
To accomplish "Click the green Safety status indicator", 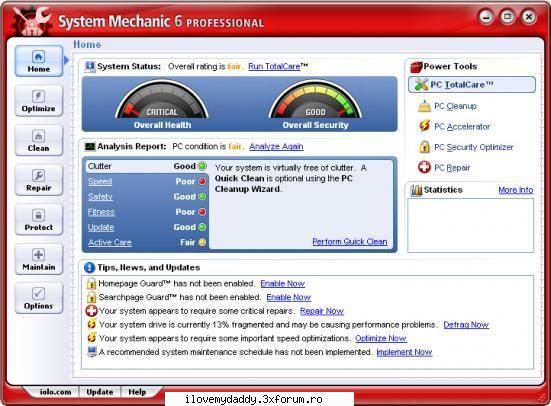I will tap(202, 196).
